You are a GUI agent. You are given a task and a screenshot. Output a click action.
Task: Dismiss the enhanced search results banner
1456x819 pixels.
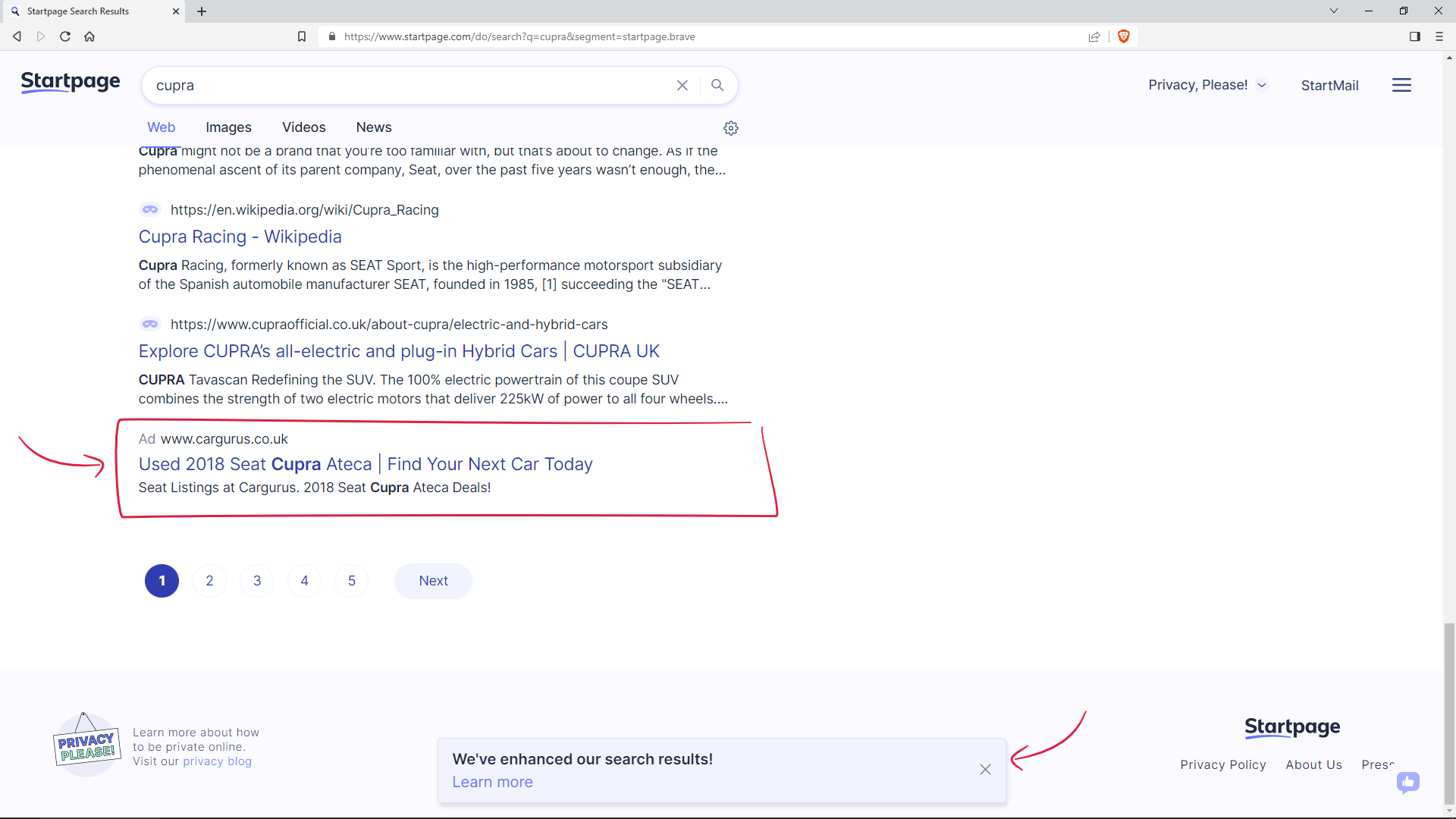(x=985, y=769)
